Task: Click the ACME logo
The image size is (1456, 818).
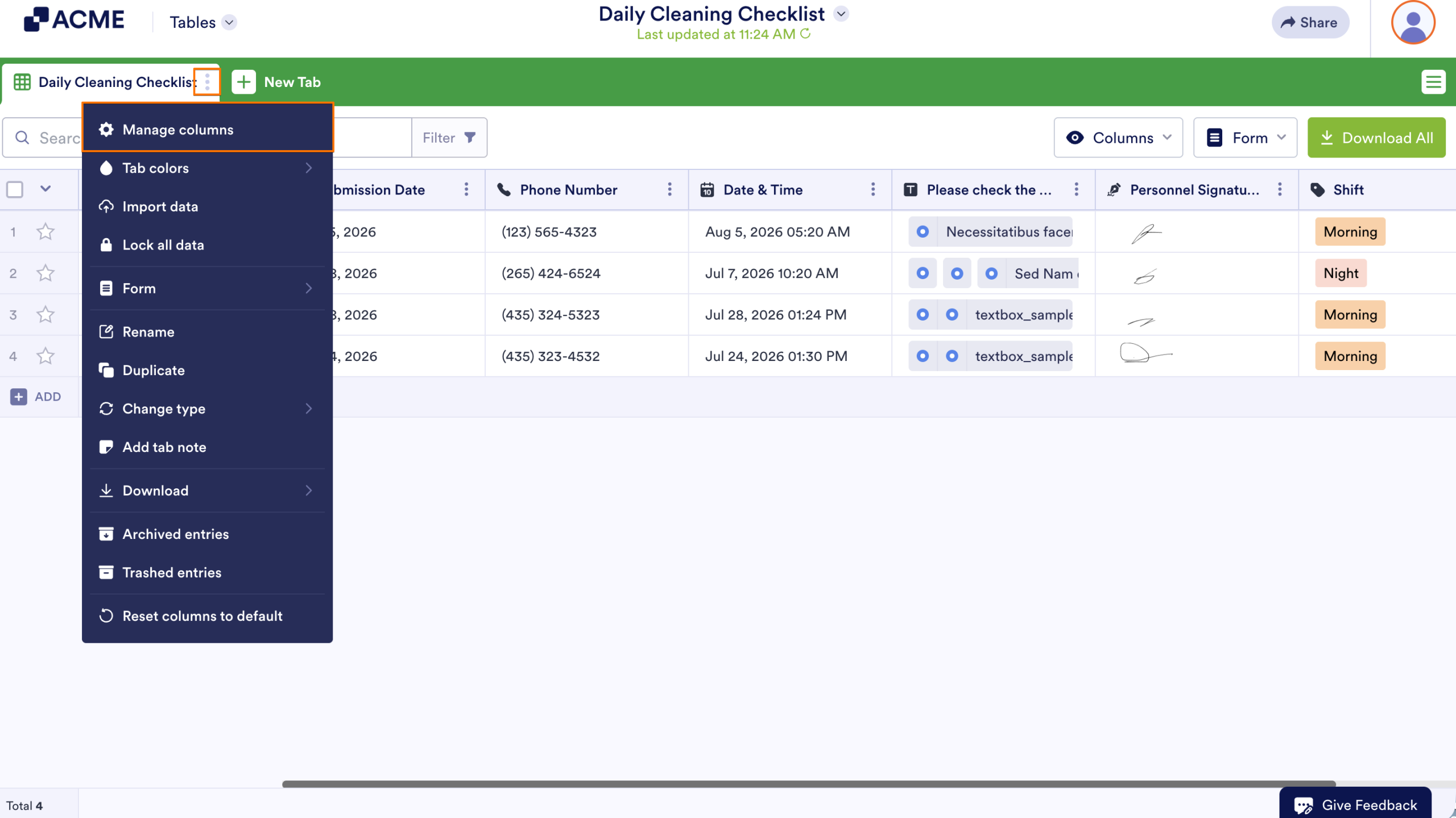Action: pyautogui.click(x=74, y=20)
